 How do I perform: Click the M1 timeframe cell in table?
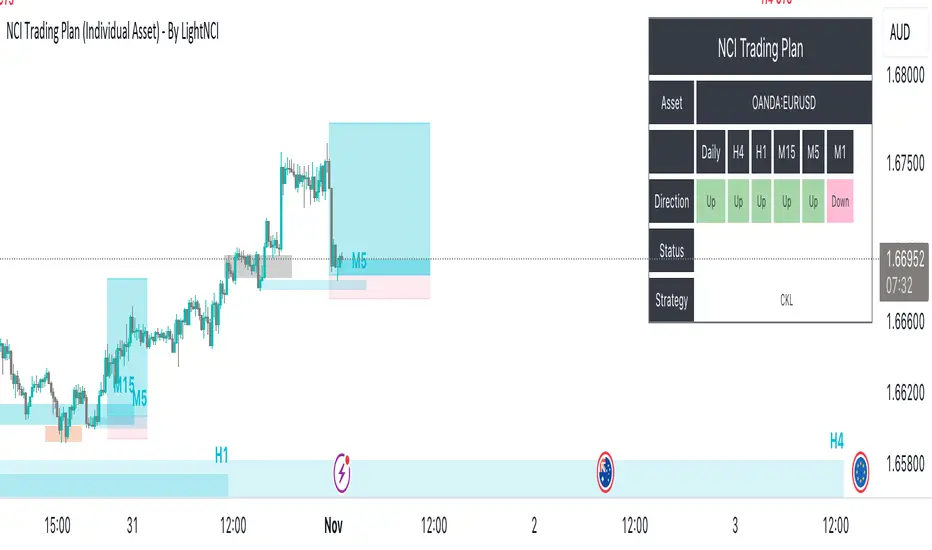click(x=840, y=152)
